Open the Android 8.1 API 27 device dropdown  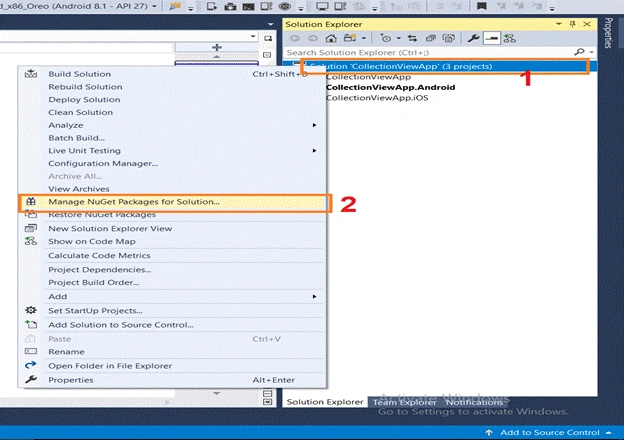pos(154,6)
